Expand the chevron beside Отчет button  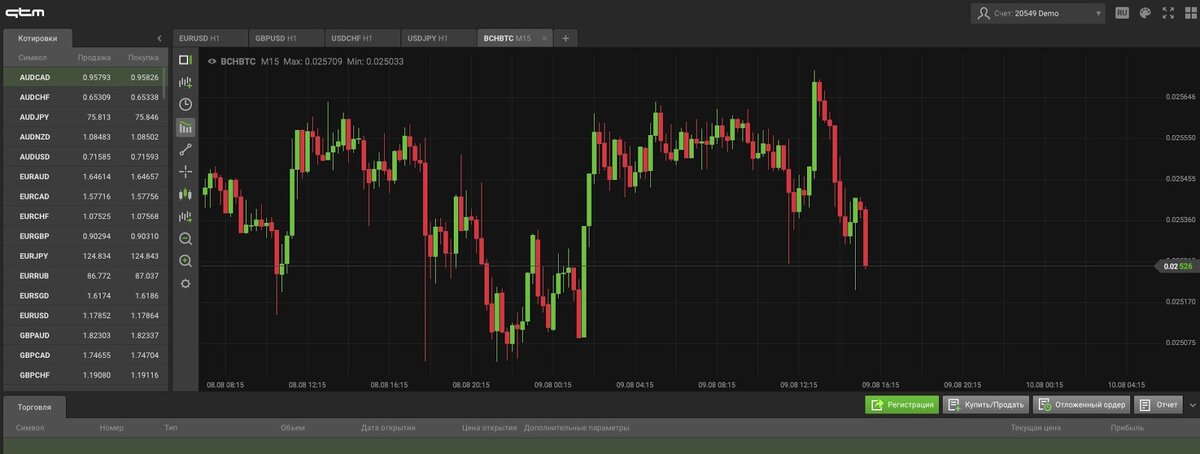click(x=1192, y=405)
